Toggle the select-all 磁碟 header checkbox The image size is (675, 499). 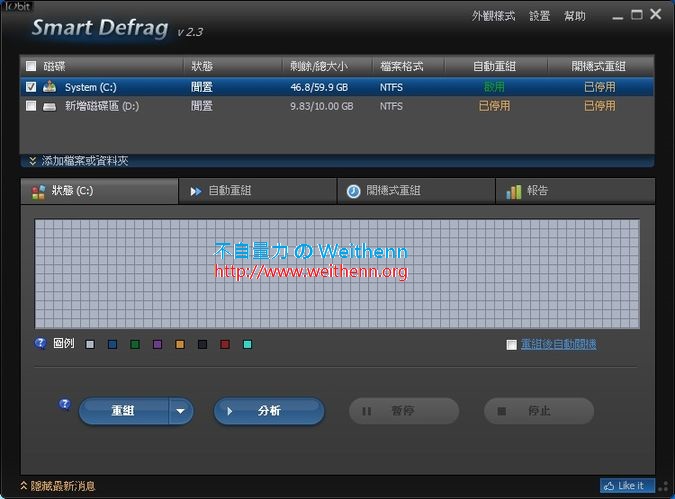pyautogui.click(x=31, y=66)
